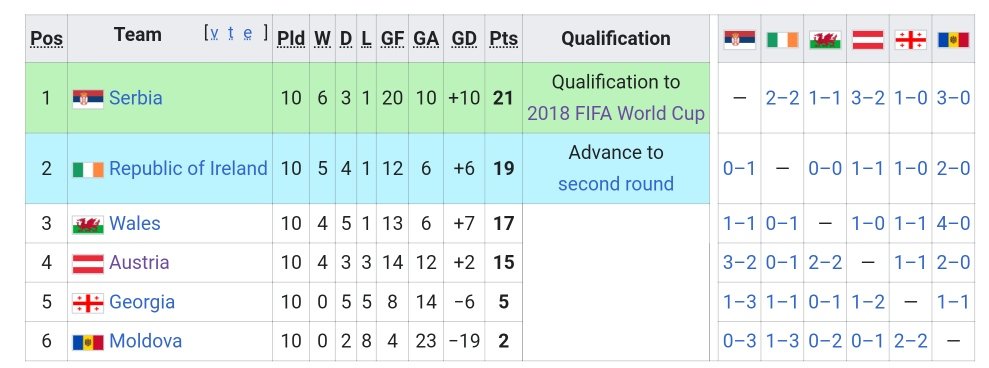This screenshot has width=989, height=368.
Task: Click the Georgia flag in the results header
Action: [911, 40]
